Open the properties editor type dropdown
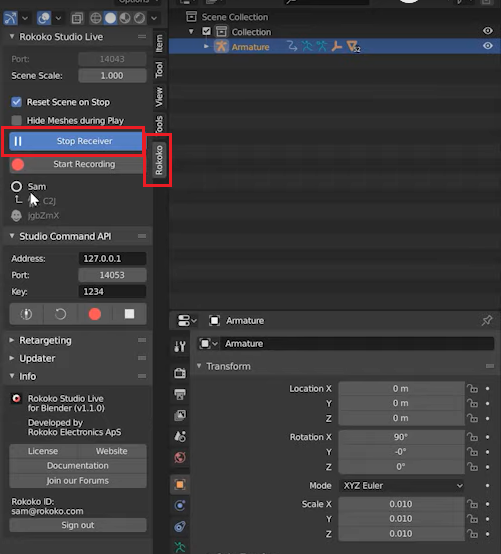 pos(187,321)
